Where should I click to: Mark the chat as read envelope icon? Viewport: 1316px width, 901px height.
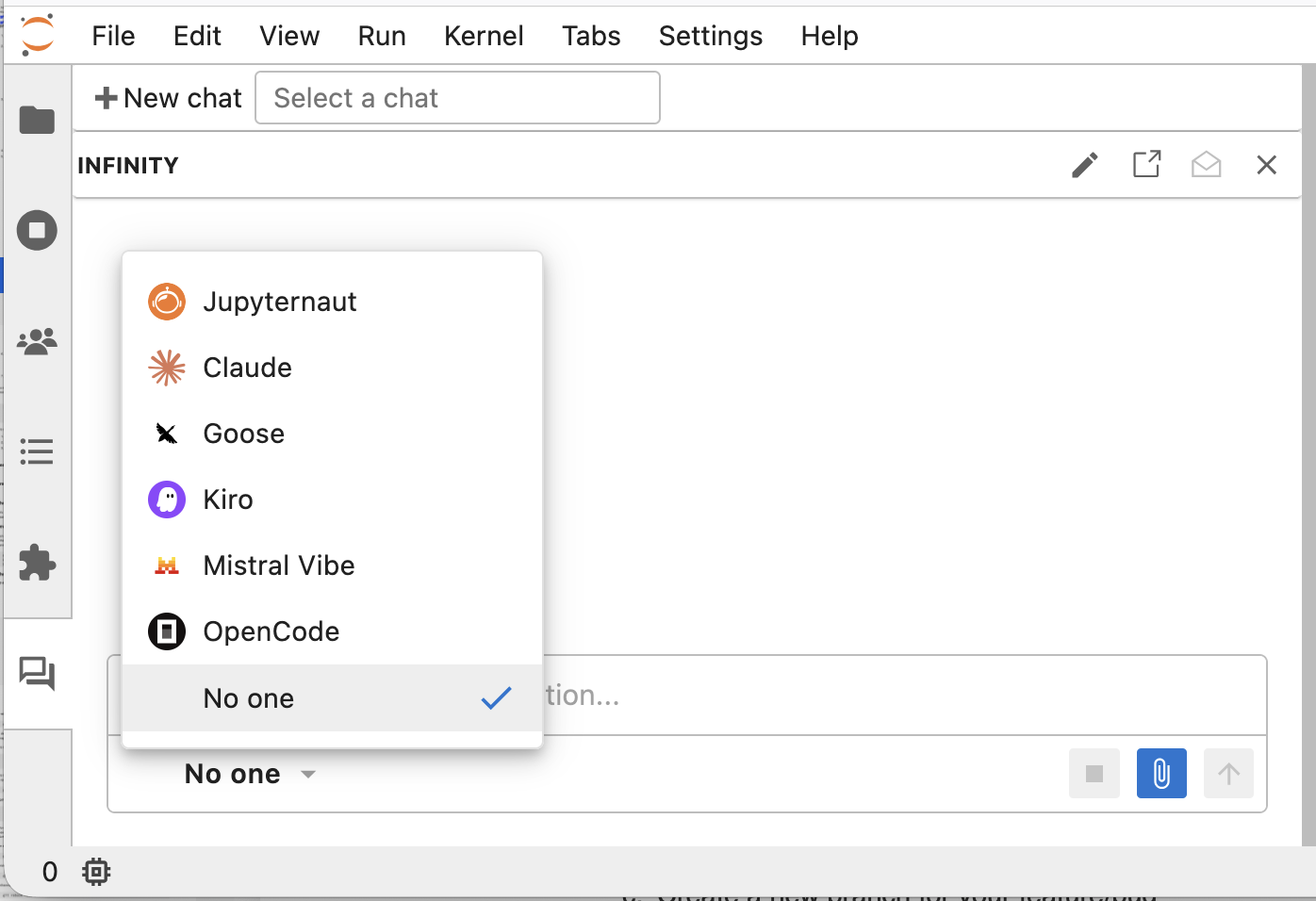[1207, 165]
